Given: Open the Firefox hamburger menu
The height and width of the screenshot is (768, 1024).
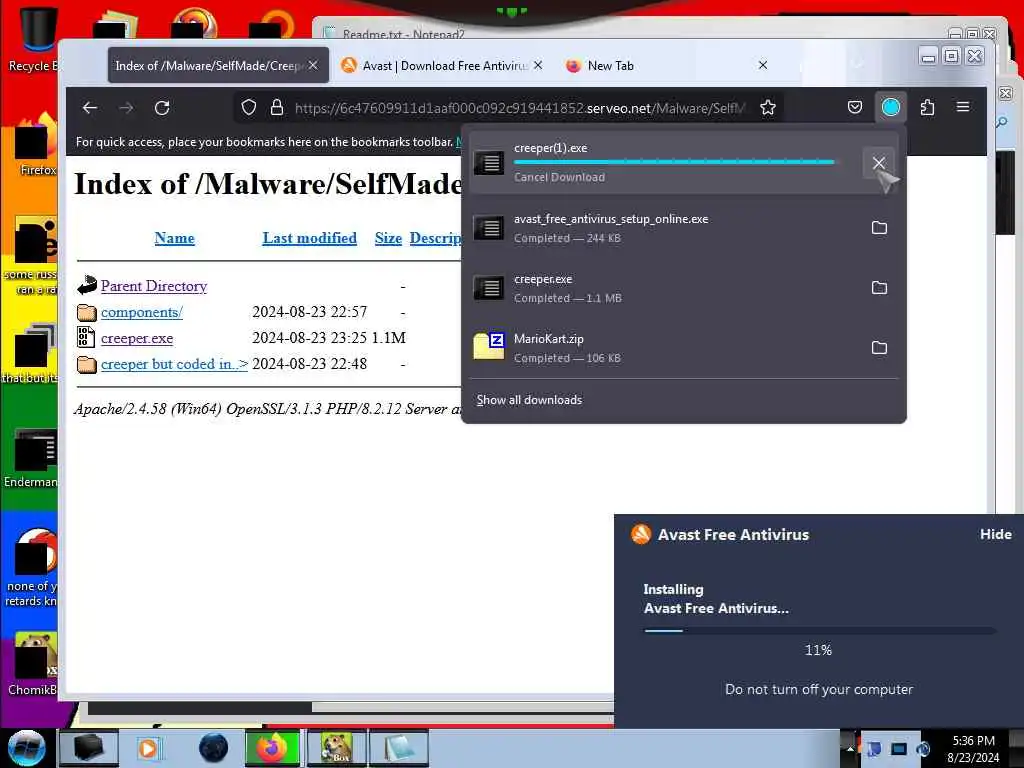Looking at the screenshot, I should point(963,107).
